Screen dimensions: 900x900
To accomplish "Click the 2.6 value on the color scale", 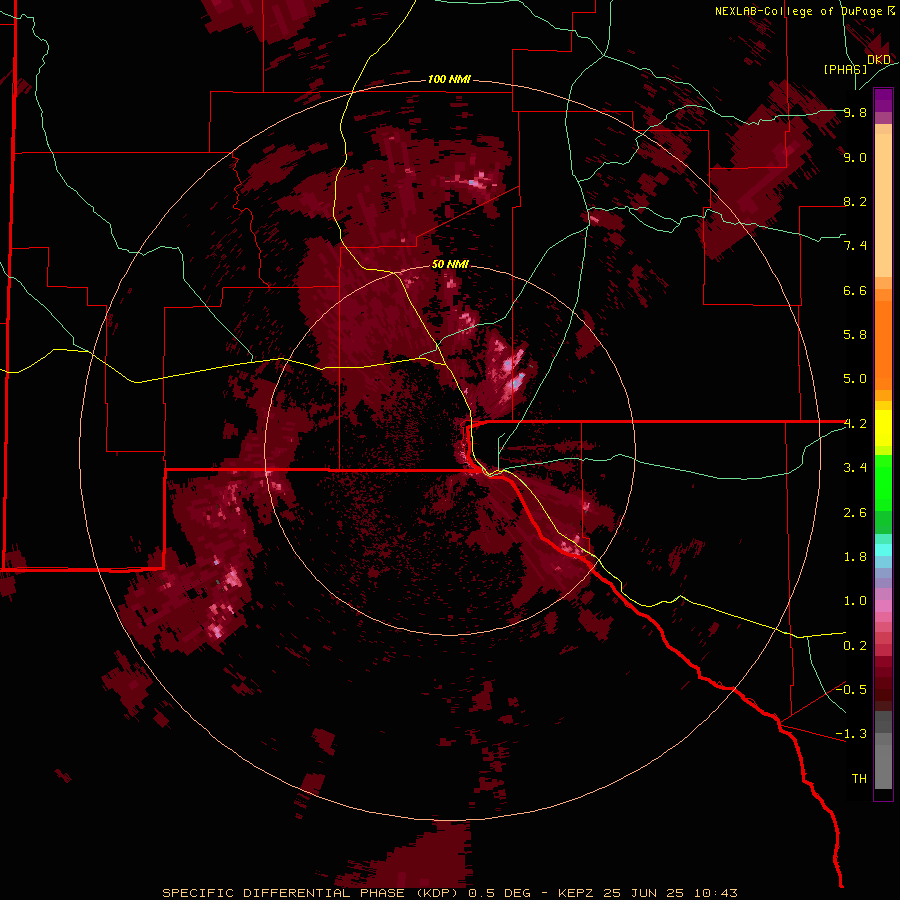I will pyautogui.click(x=855, y=513).
